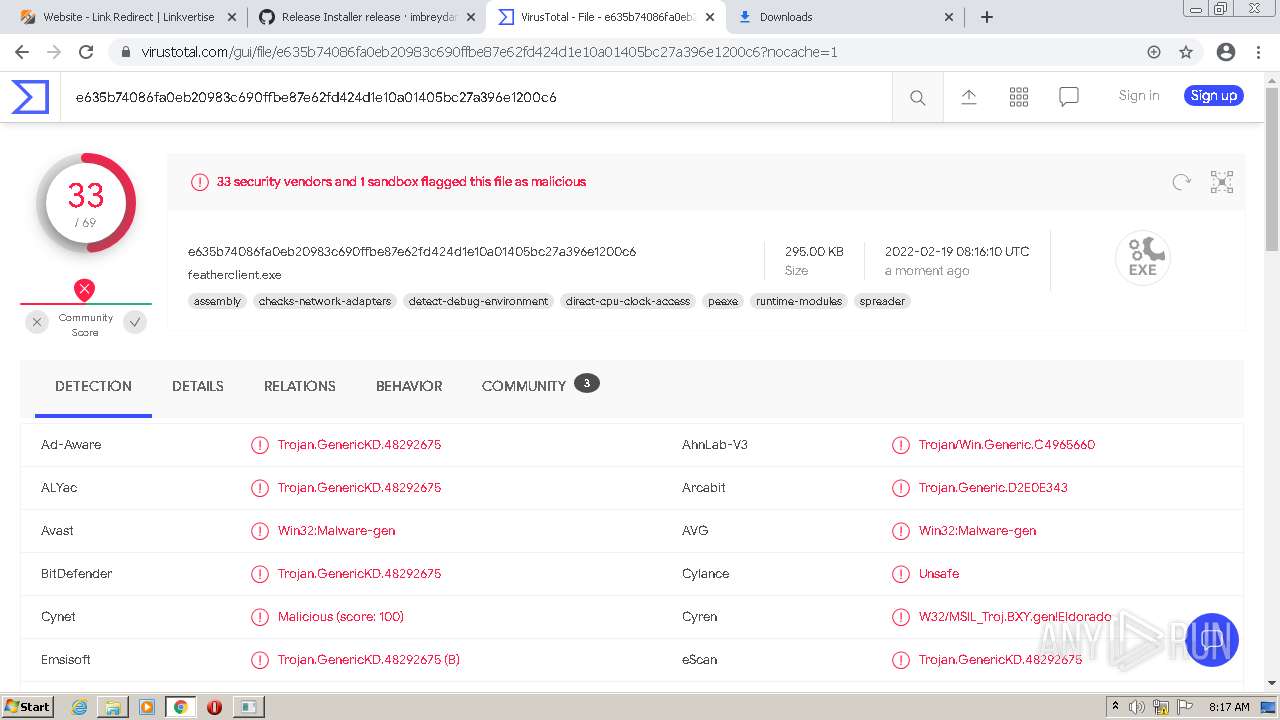Close the GitHub Release Installer tab

point(470,17)
